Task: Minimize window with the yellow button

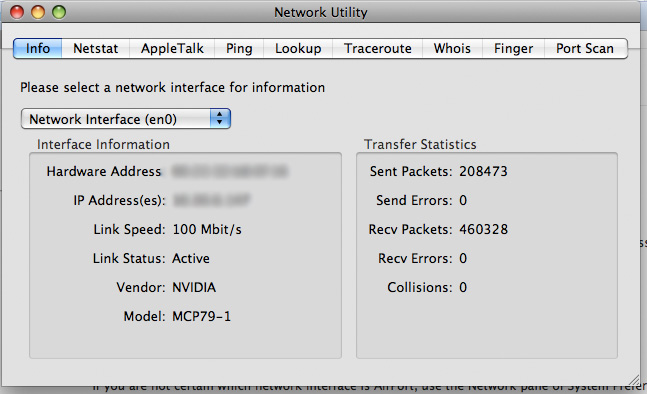Action: 38,12
